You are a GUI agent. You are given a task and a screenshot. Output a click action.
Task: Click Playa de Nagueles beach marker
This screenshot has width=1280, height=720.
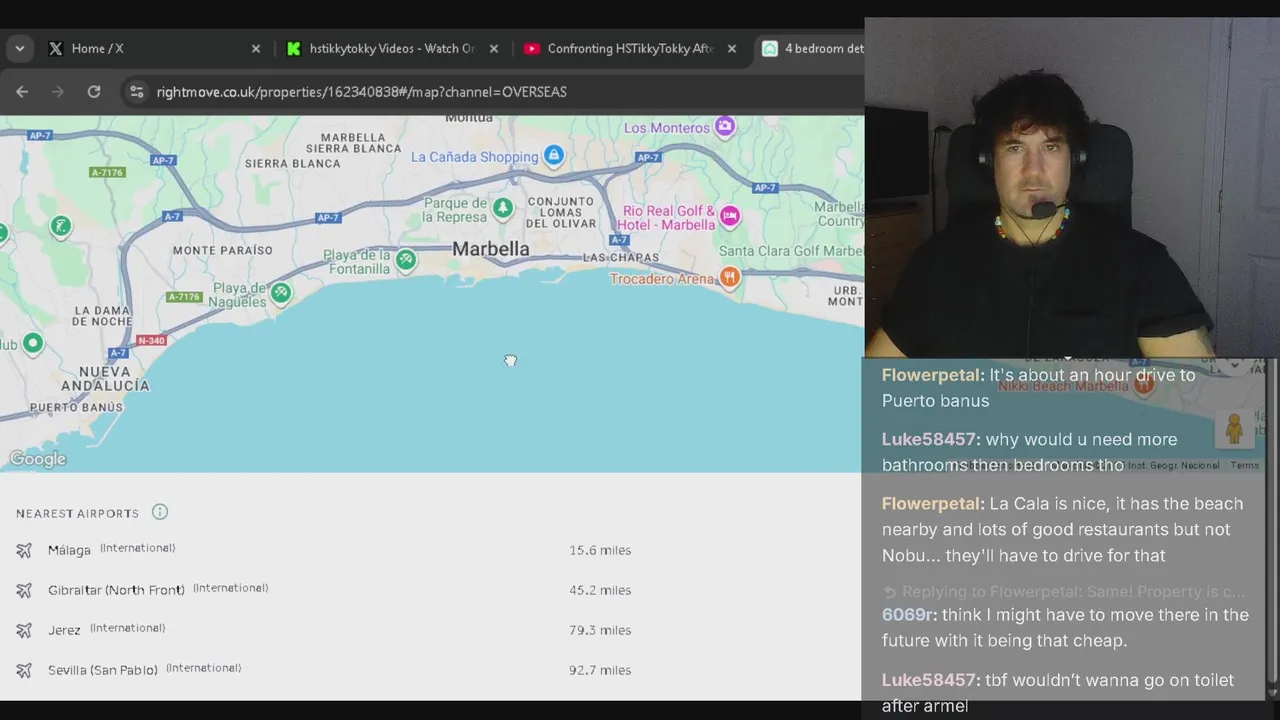tap(281, 292)
